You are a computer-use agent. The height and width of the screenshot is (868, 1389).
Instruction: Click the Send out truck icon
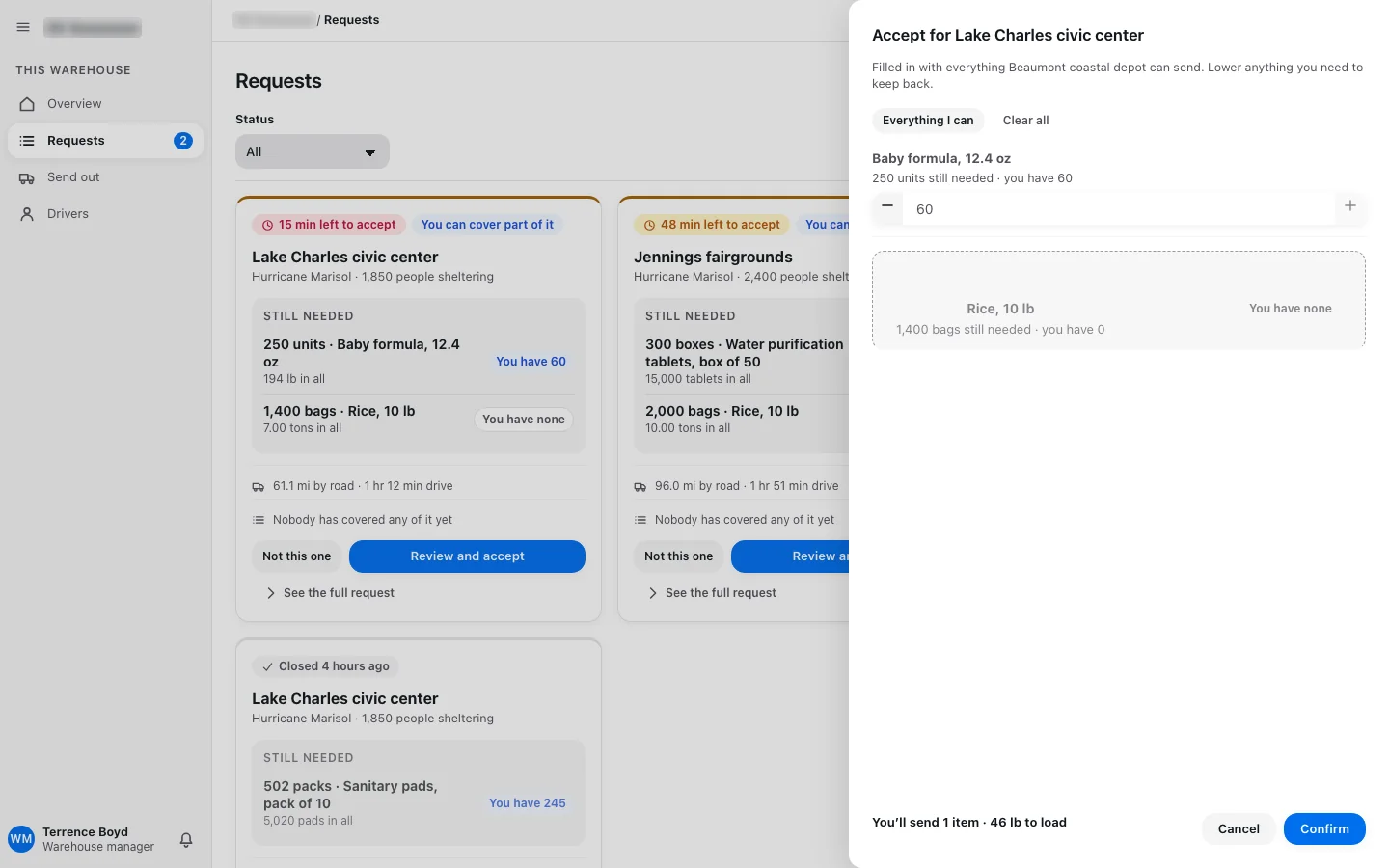click(27, 177)
